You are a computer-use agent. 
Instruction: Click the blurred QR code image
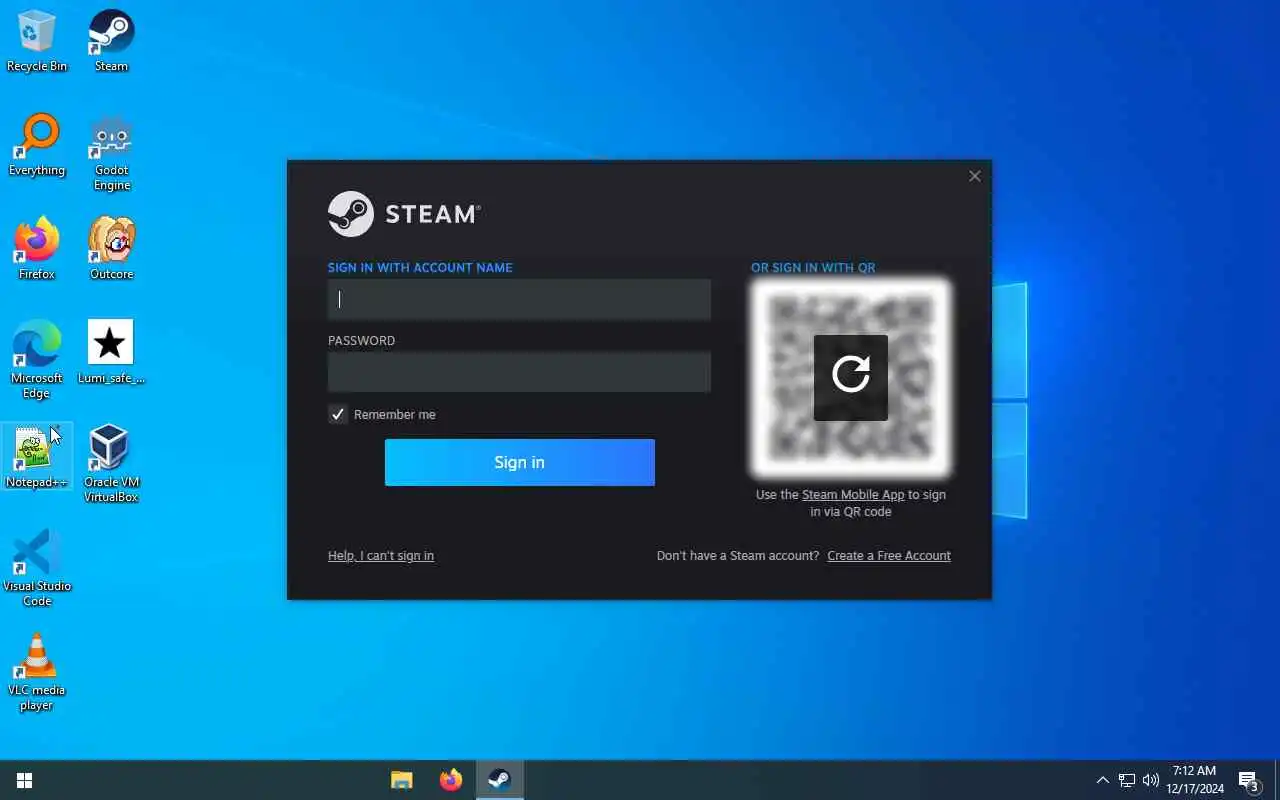point(851,377)
